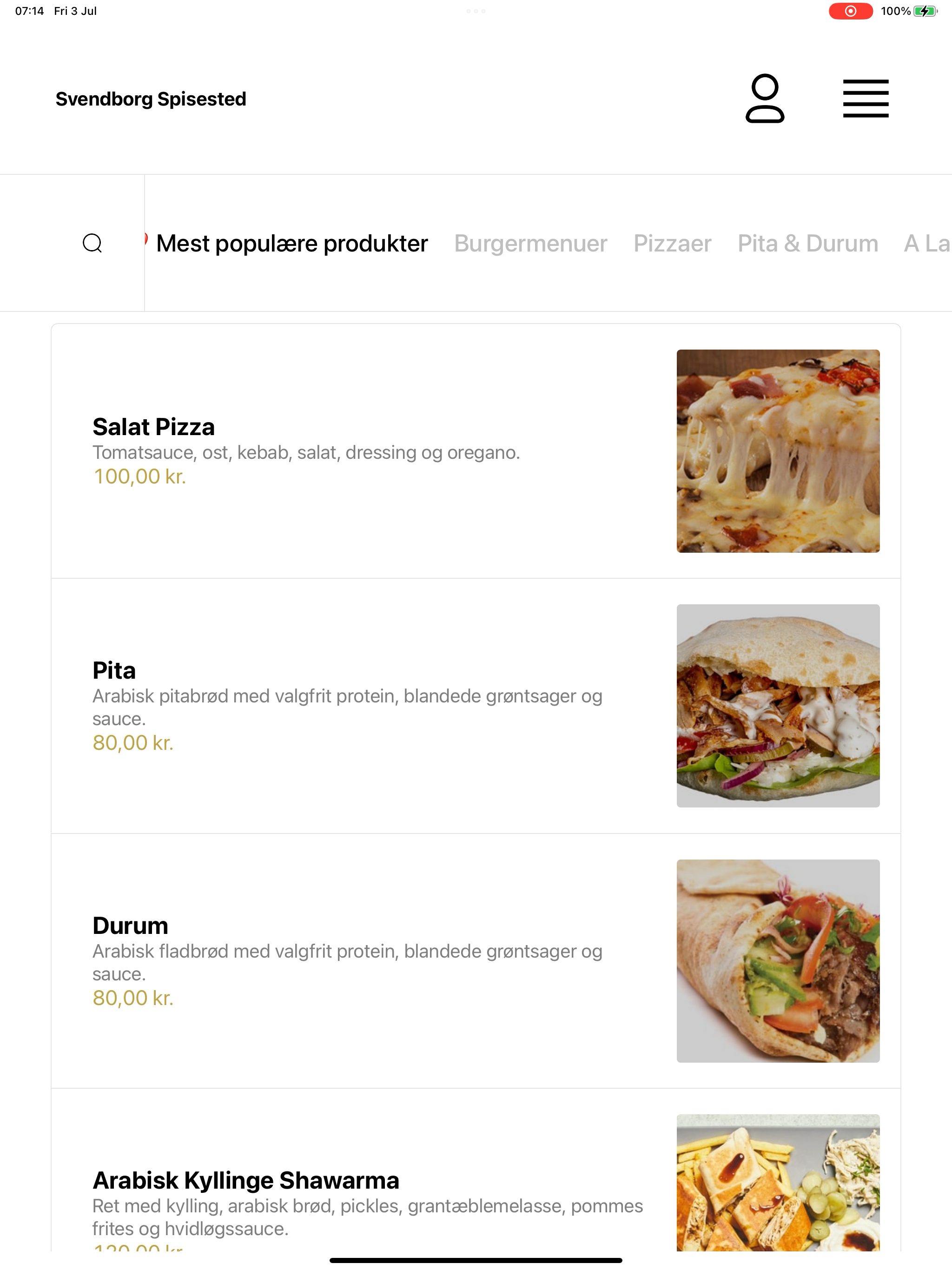952x1270 pixels.
Task: Select the Durum menu item title
Action: point(130,926)
